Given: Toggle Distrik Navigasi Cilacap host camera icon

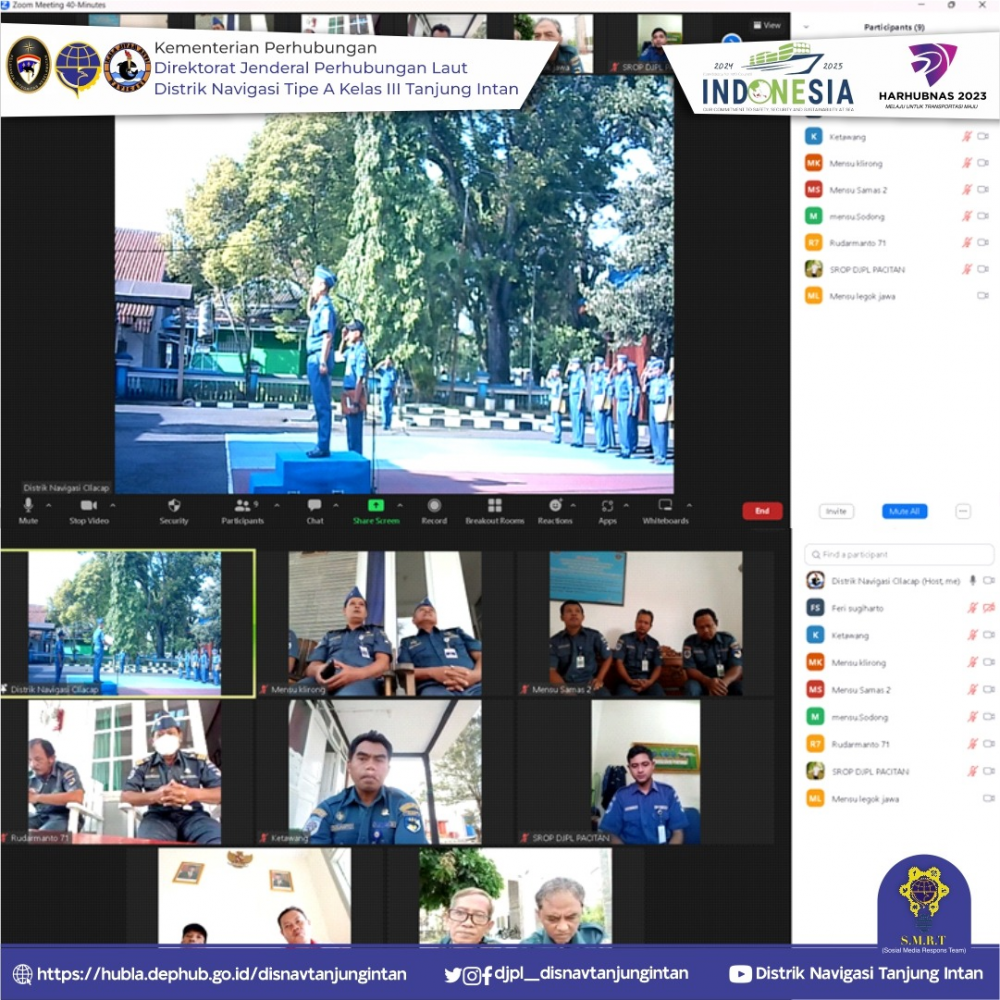Looking at the screenshot, I should coord(989,580).
